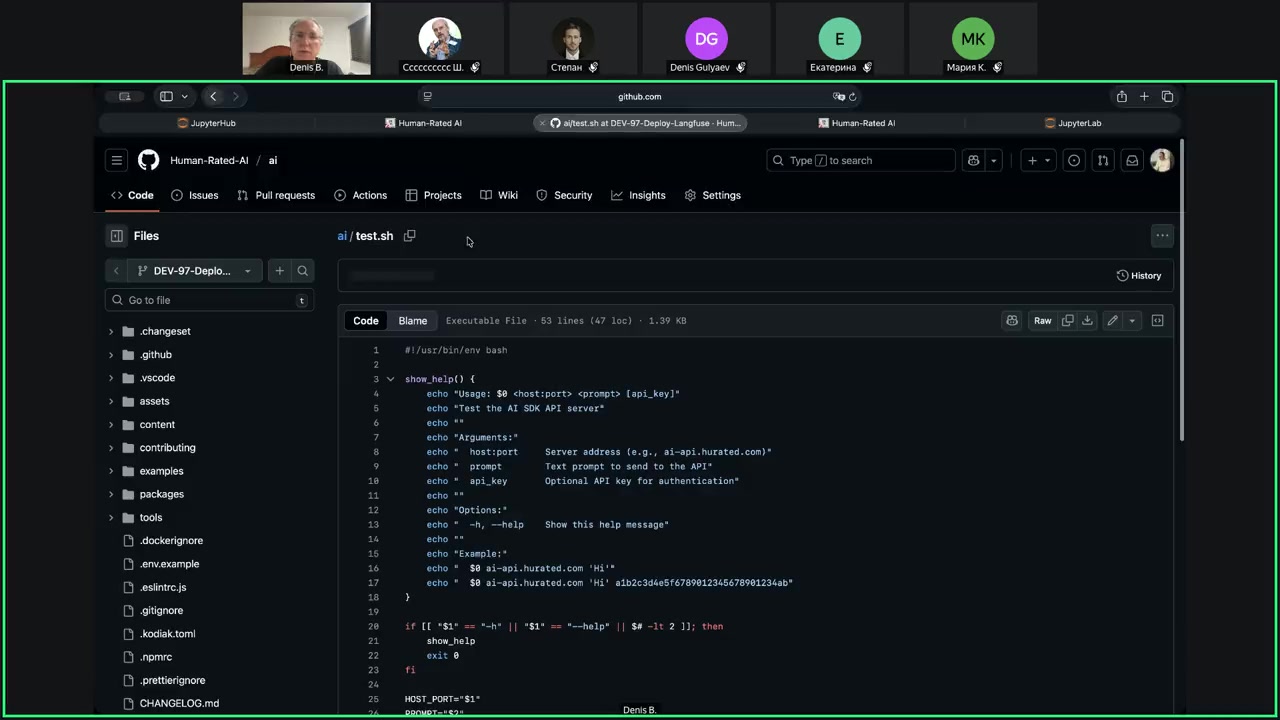Viewport: 1280px width, 720px height.
Task: Click the GitHub logo home icon
Action: point(148,160)
